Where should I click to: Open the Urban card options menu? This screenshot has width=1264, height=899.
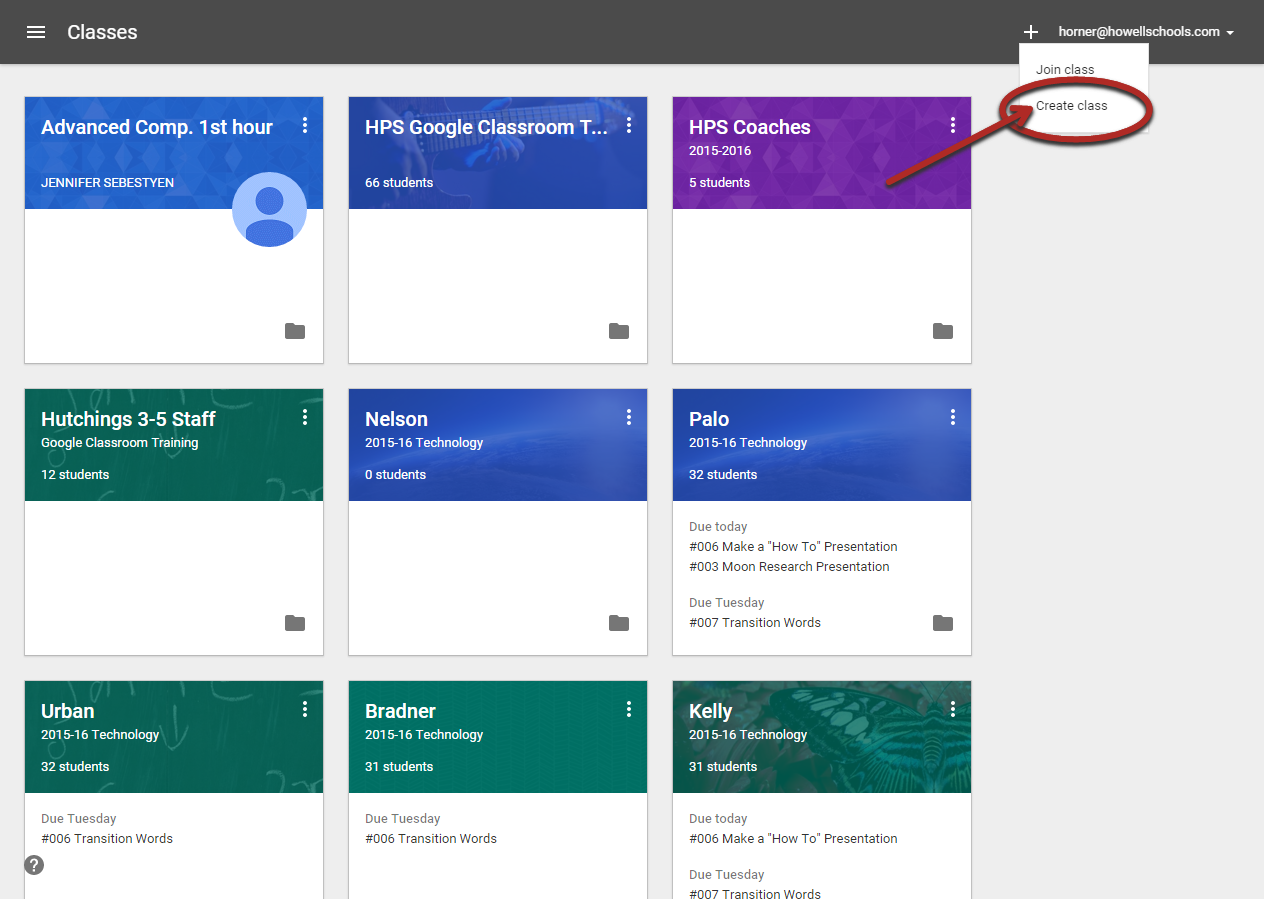pyautogui.click(x=305, y=709)
